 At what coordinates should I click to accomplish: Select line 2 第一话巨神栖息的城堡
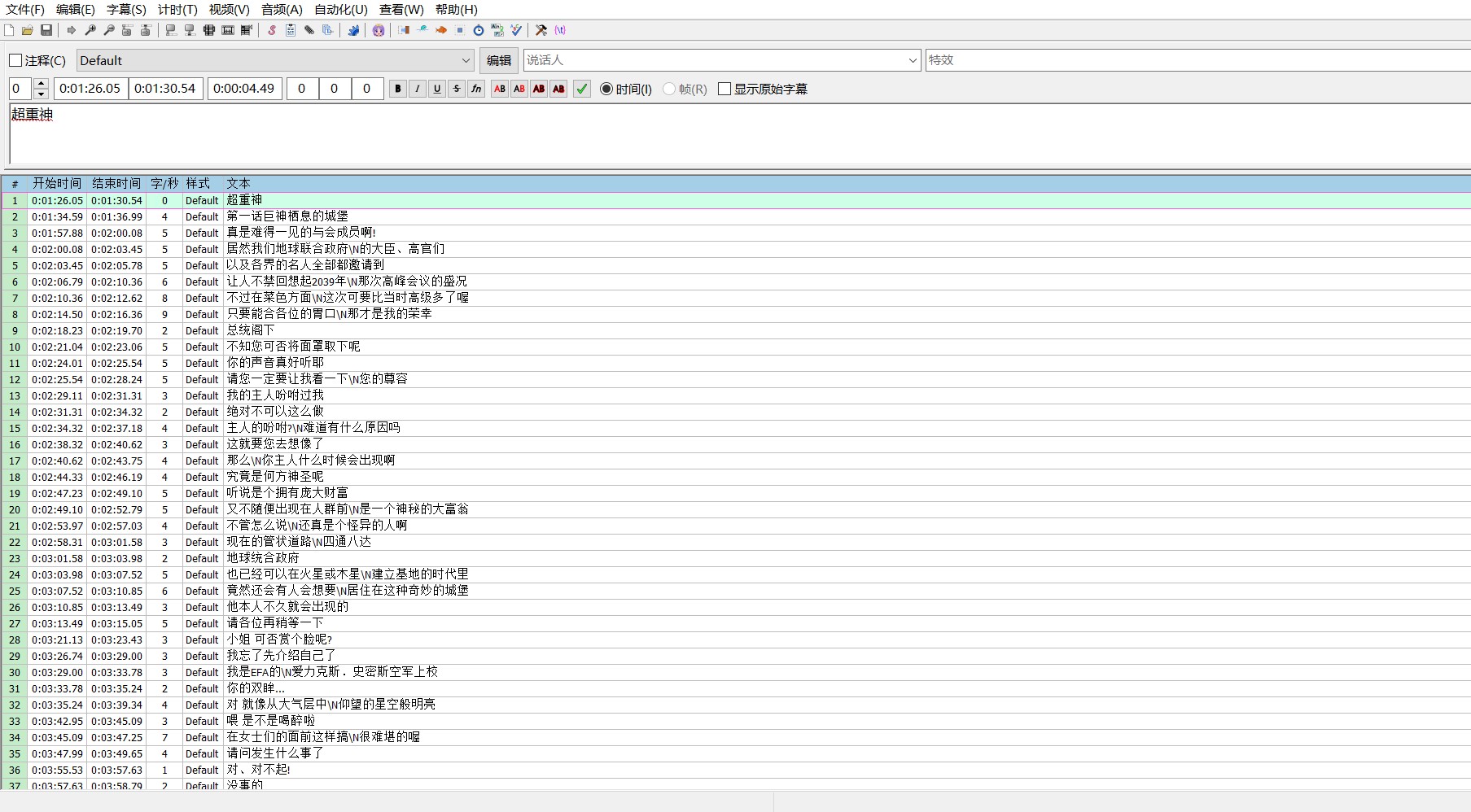click(x=735, y=216)
